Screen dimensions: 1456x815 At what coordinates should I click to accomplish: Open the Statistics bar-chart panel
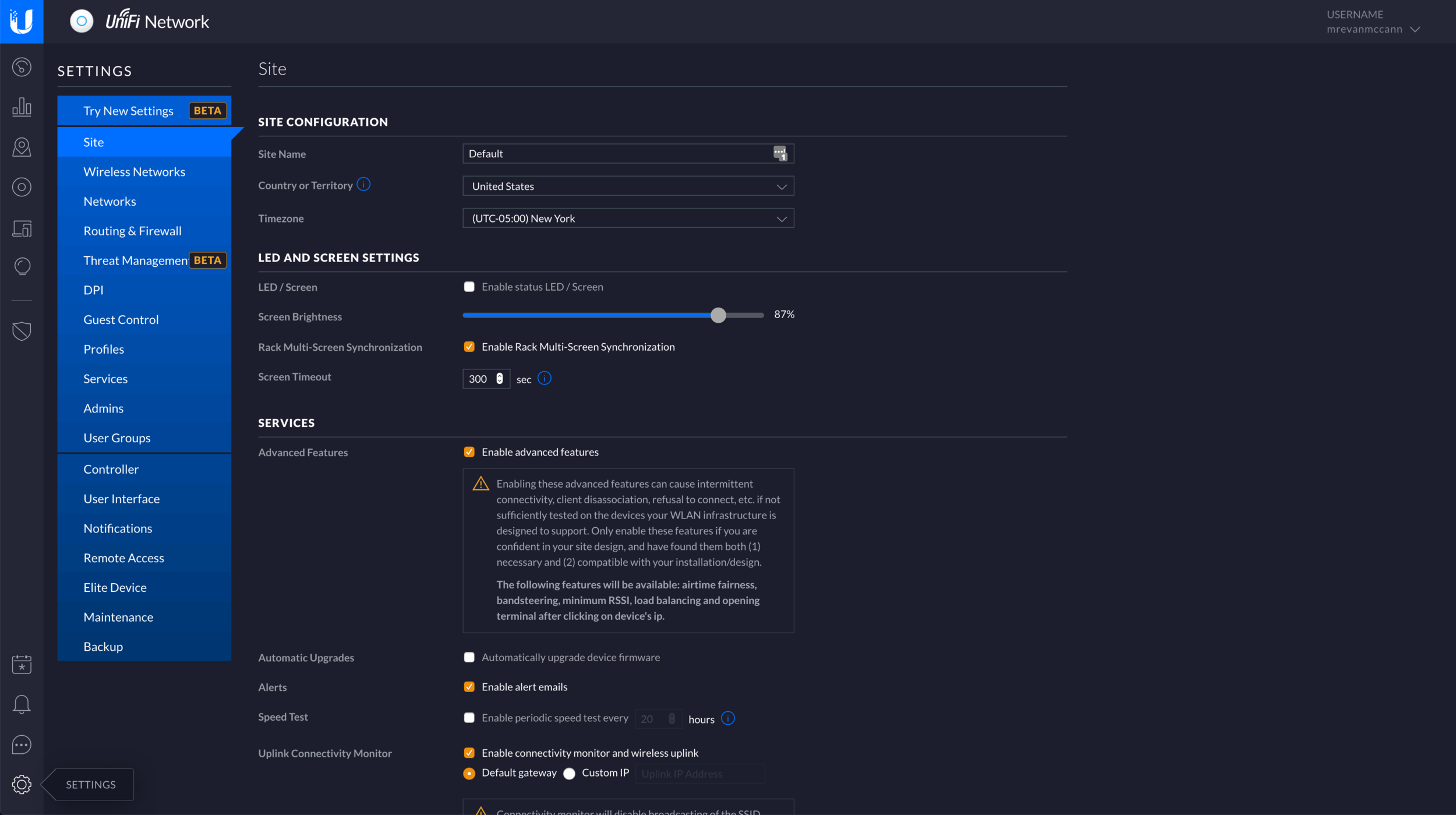pos(22,107)
